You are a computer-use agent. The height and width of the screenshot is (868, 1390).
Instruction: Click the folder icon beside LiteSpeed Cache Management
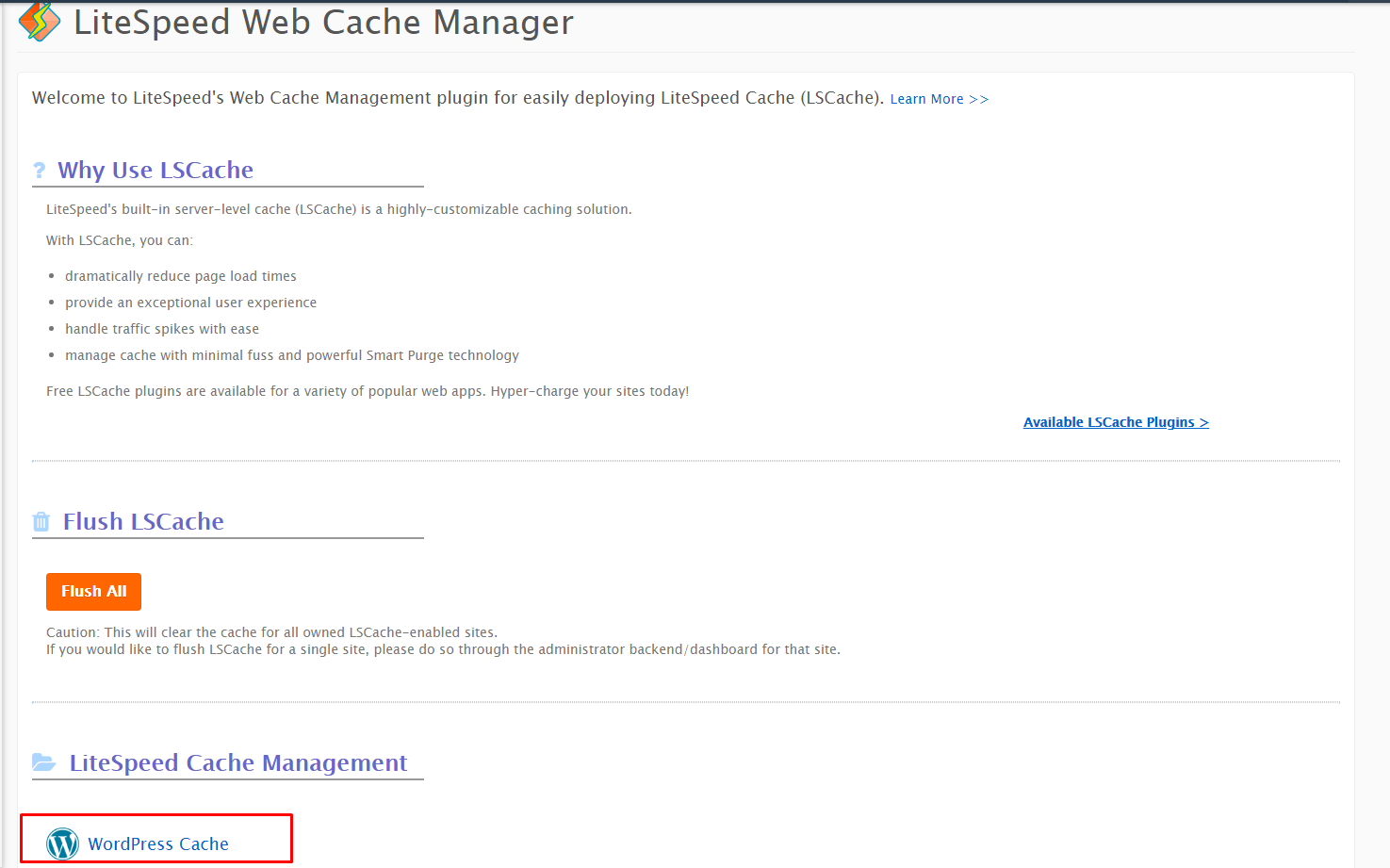pos(43,762)
